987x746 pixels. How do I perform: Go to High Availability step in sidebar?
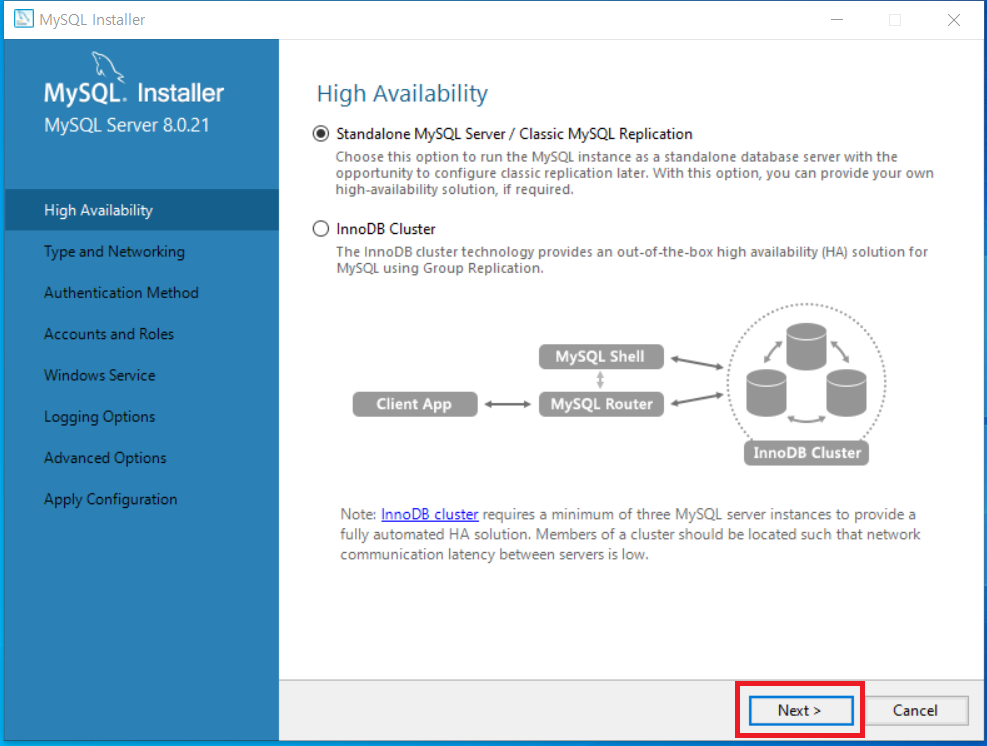[142, 210]
